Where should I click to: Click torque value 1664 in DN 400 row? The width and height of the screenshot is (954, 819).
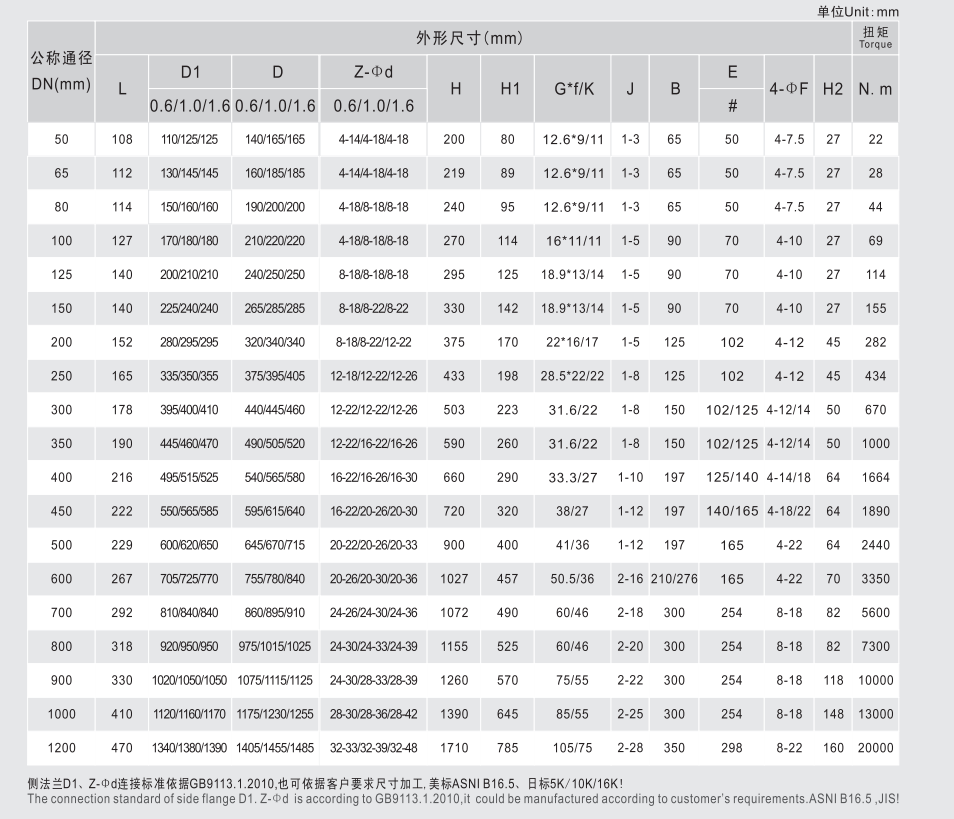click(875, 478)
